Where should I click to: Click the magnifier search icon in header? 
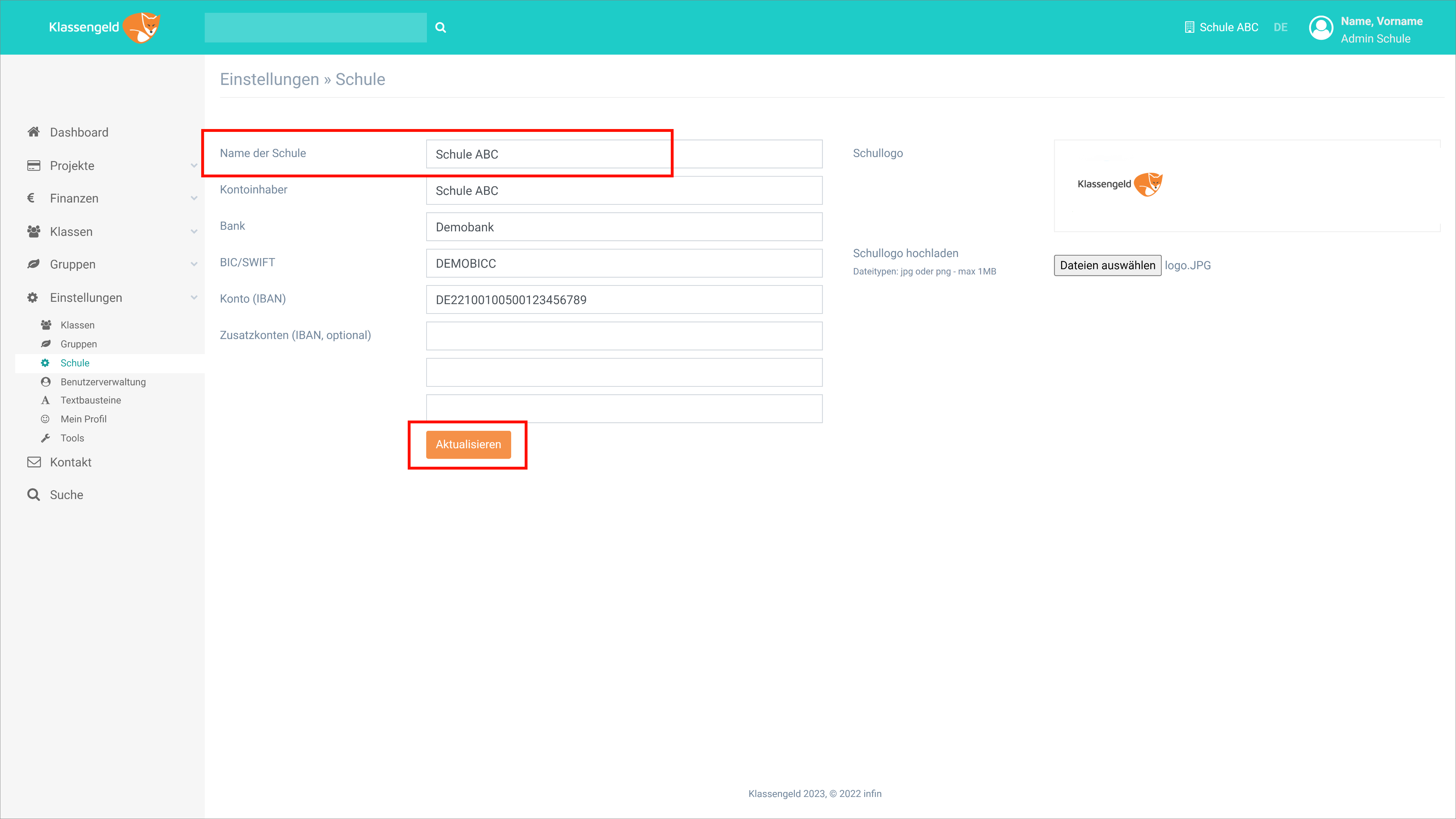tap(440, 27)
